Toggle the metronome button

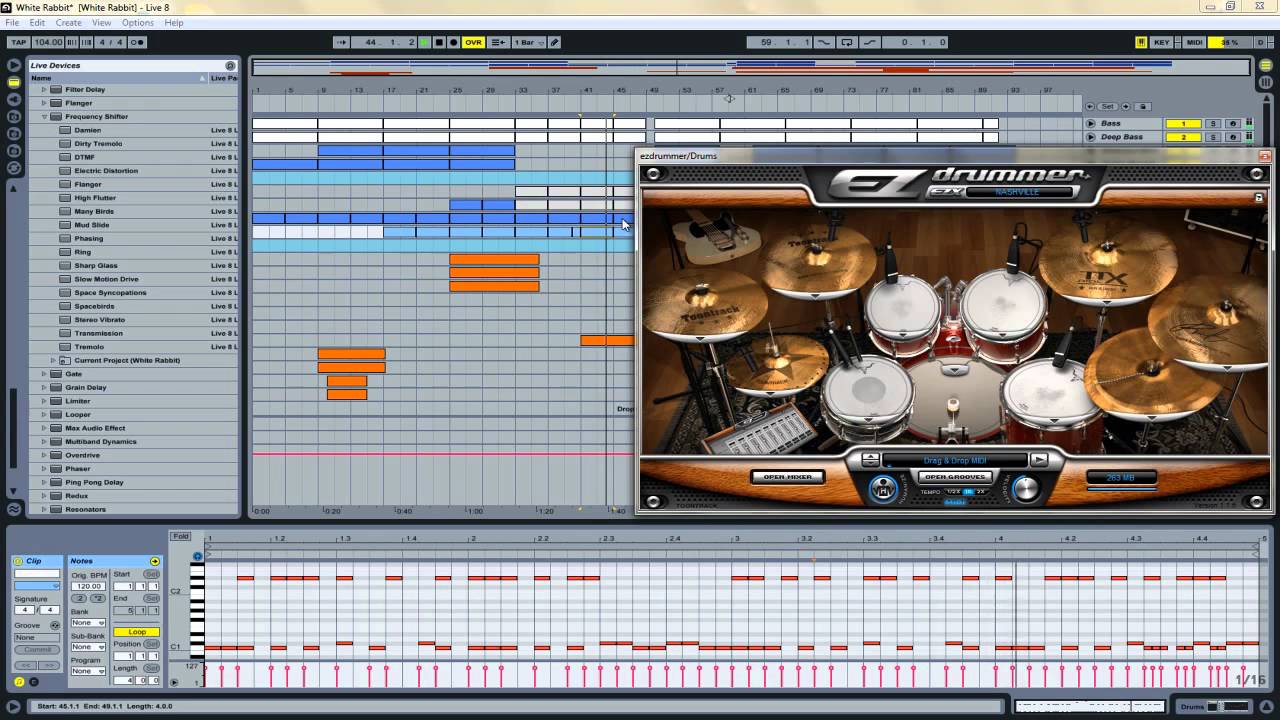point(137,42)
